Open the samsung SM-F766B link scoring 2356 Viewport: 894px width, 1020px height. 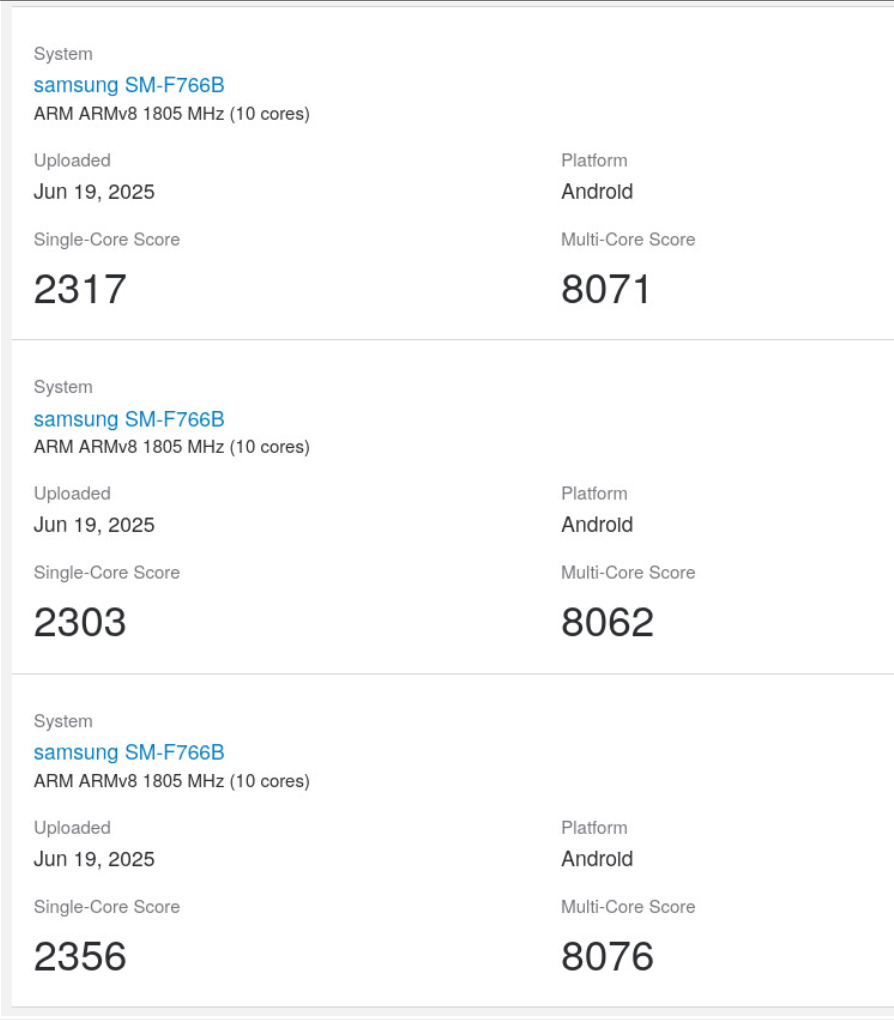129,752
